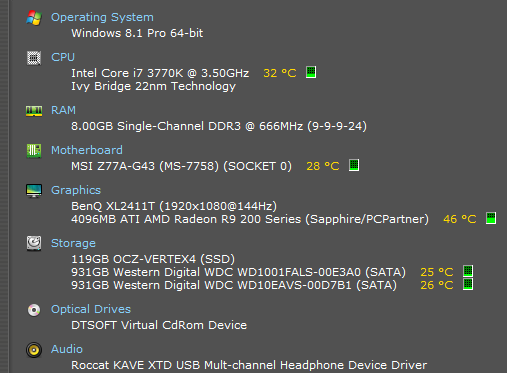The width and height of the screenshot is (507, 373).
Task: Click the WD1001FALS drive temperature indicator
Action: (x=468, y=271)
